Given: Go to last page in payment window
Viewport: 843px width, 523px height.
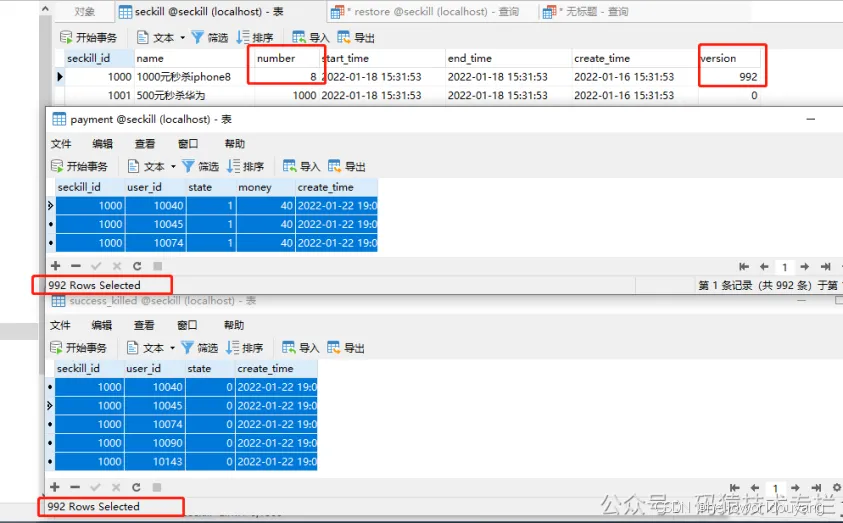Looking at the screenshot, I should point(826,267).
